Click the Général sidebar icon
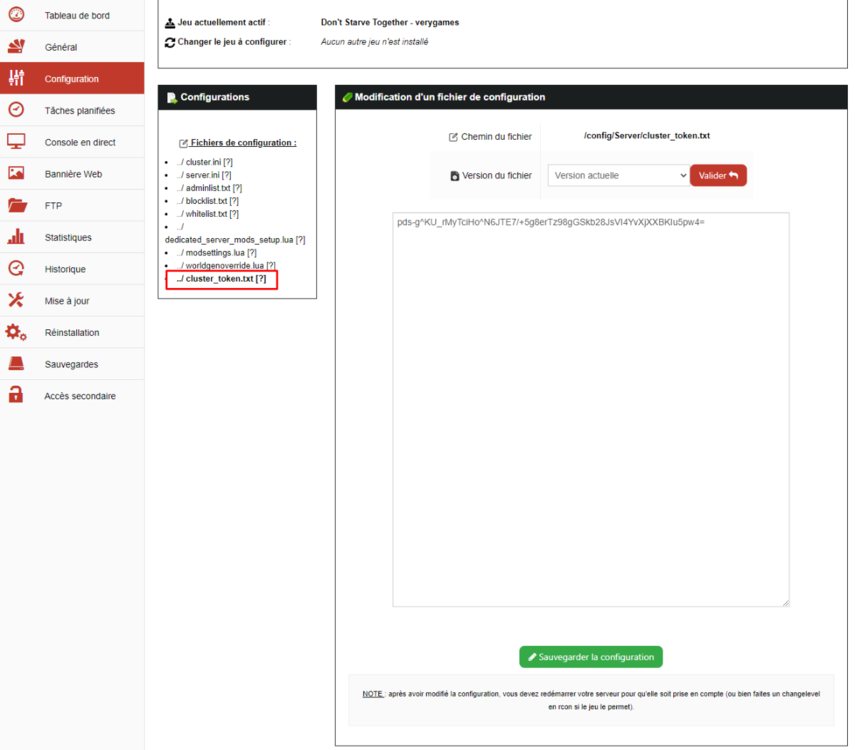Screen dimensions: 855x750 point(16,47)
